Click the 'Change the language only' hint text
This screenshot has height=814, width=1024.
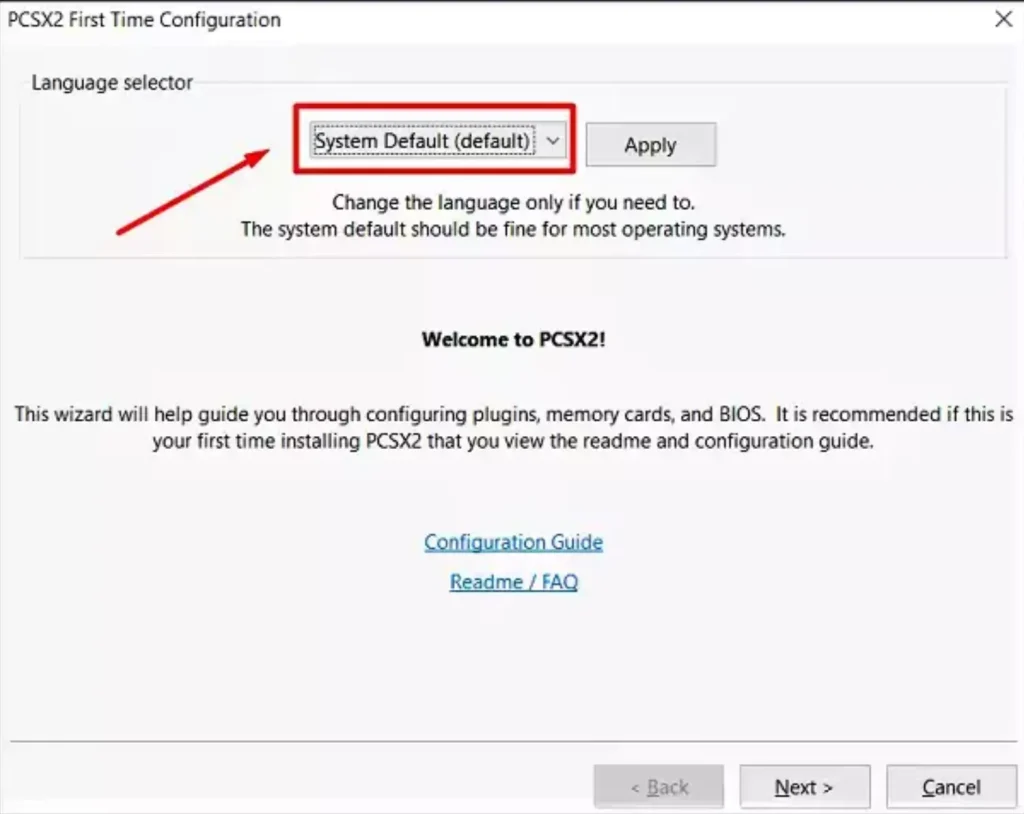click(x=513, y=202)
